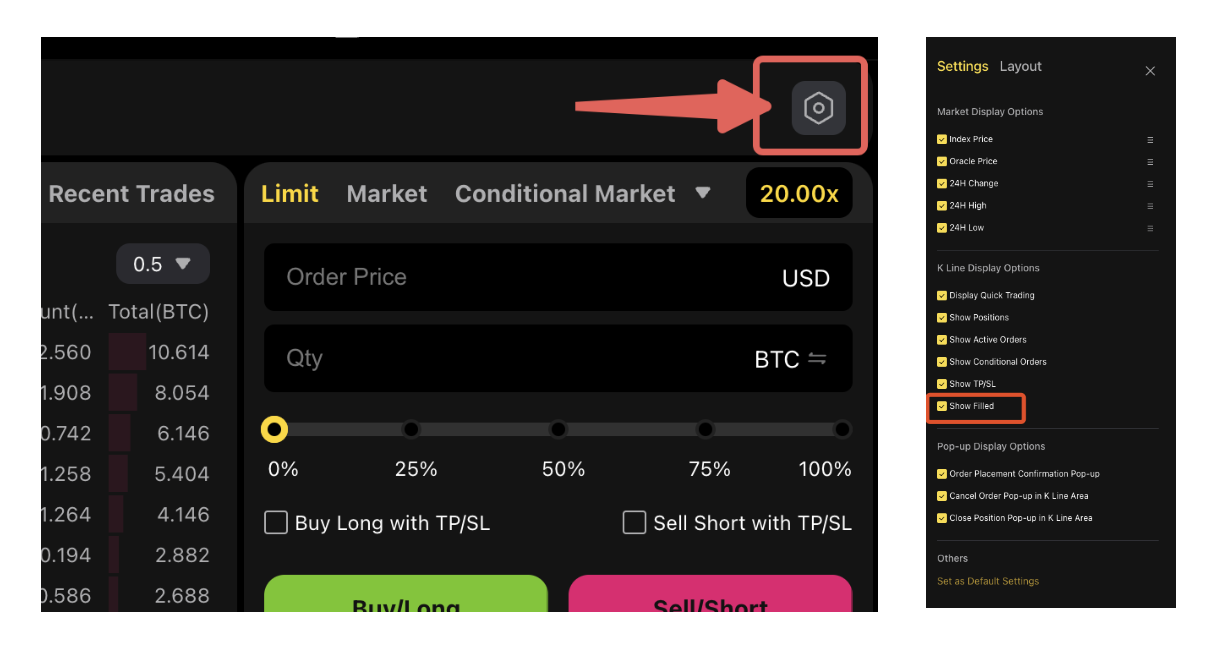
Task: Toggle Display Quick Trading checkbox
Action: [942, 295]
